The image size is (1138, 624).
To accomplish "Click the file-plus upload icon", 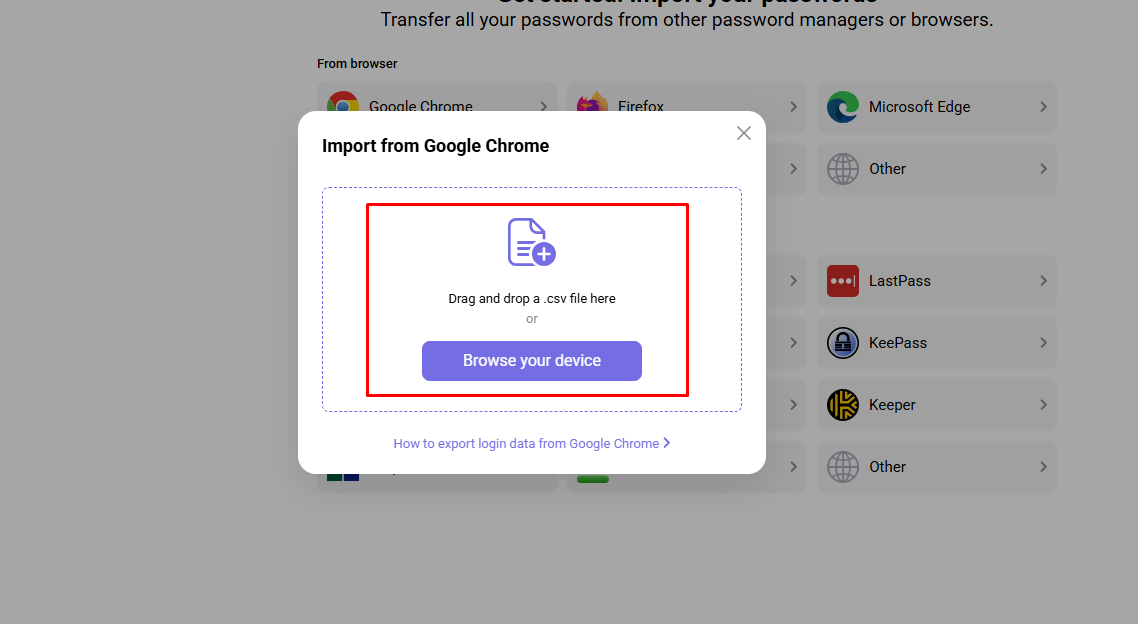I will (x=531, y=242).
